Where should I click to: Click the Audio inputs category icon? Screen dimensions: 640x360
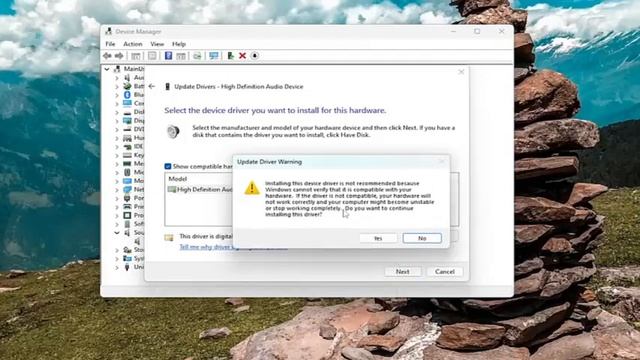[x=127, y=78]
